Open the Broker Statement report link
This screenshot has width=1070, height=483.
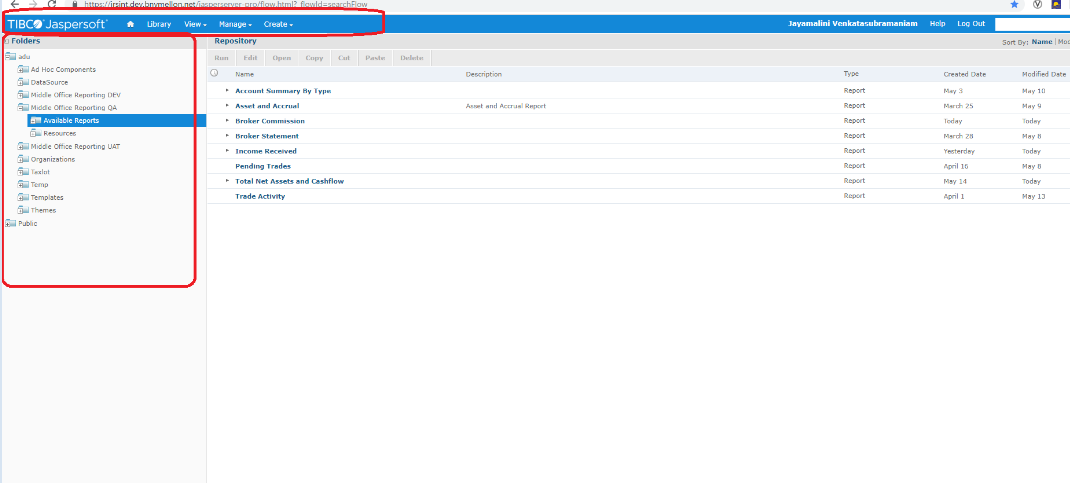[x=267, y=136]
